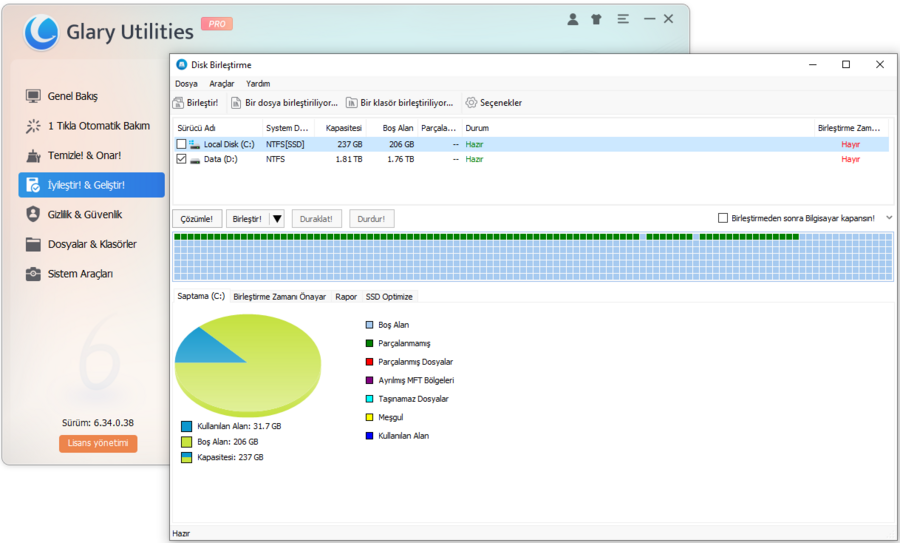This screenshot has height=543, width=900.
Task: Click the Meşgul yellow swatch
Action: point(370,417)
